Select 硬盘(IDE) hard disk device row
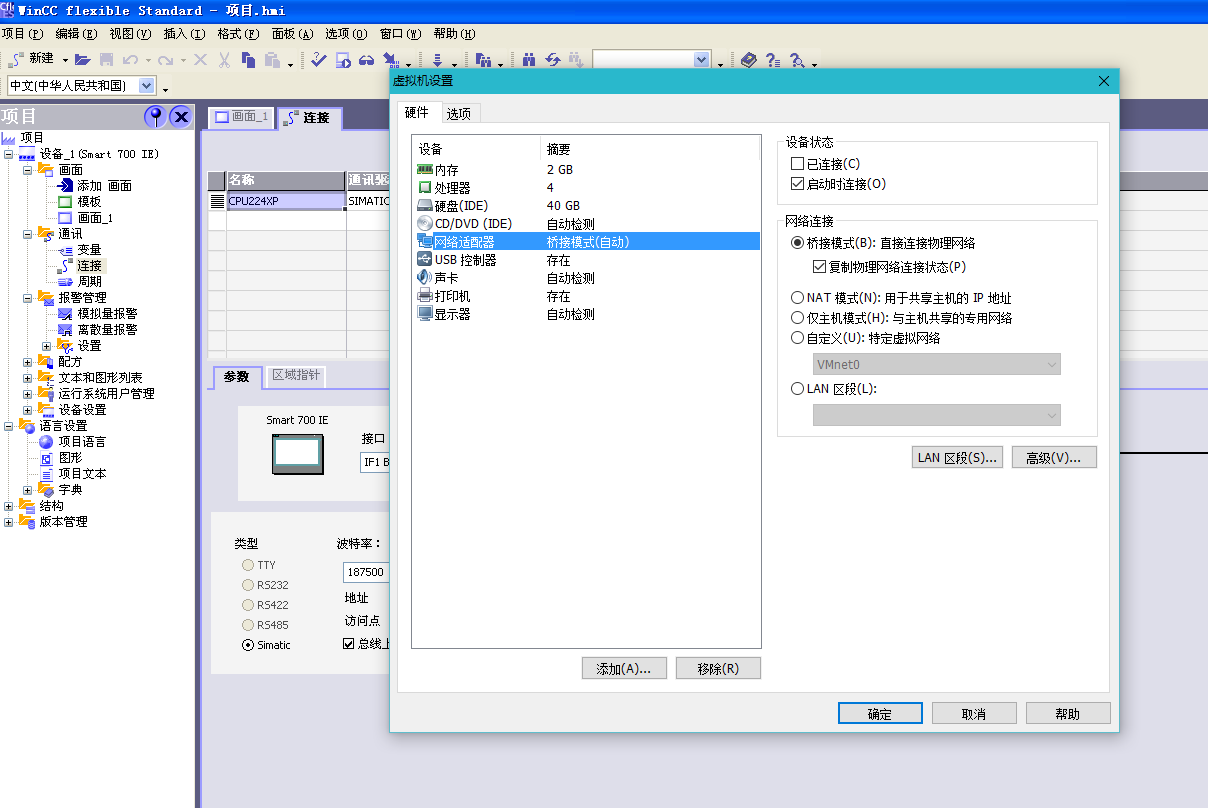Viewport: 1208px width, 808px height. pyautogui.click(x=586, y=206)
